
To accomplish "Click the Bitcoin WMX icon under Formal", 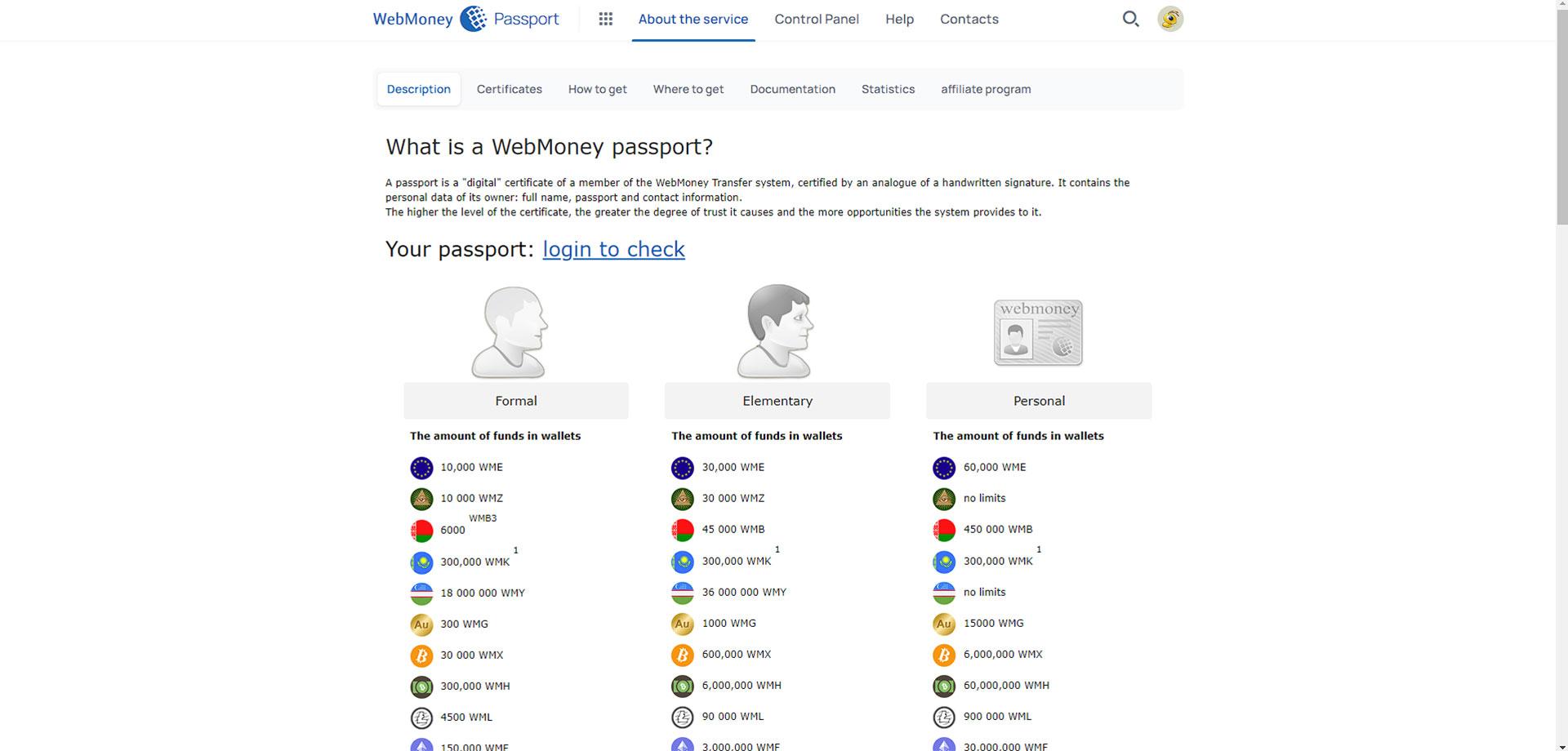I will [x=421, y=655].
